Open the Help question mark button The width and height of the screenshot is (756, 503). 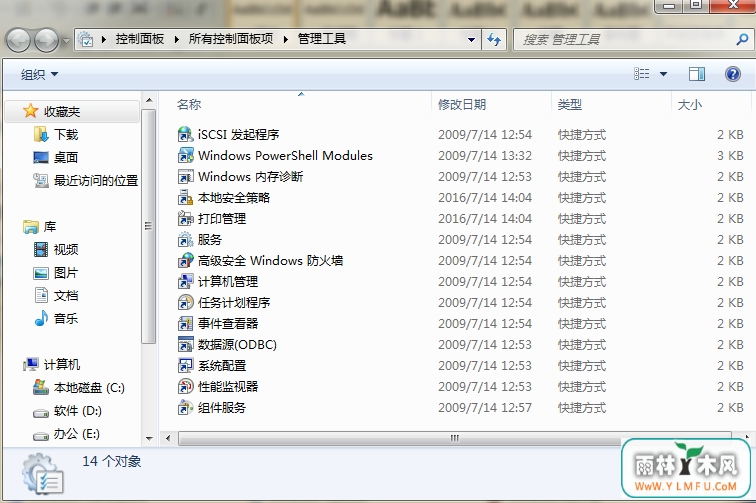point(732,74)
